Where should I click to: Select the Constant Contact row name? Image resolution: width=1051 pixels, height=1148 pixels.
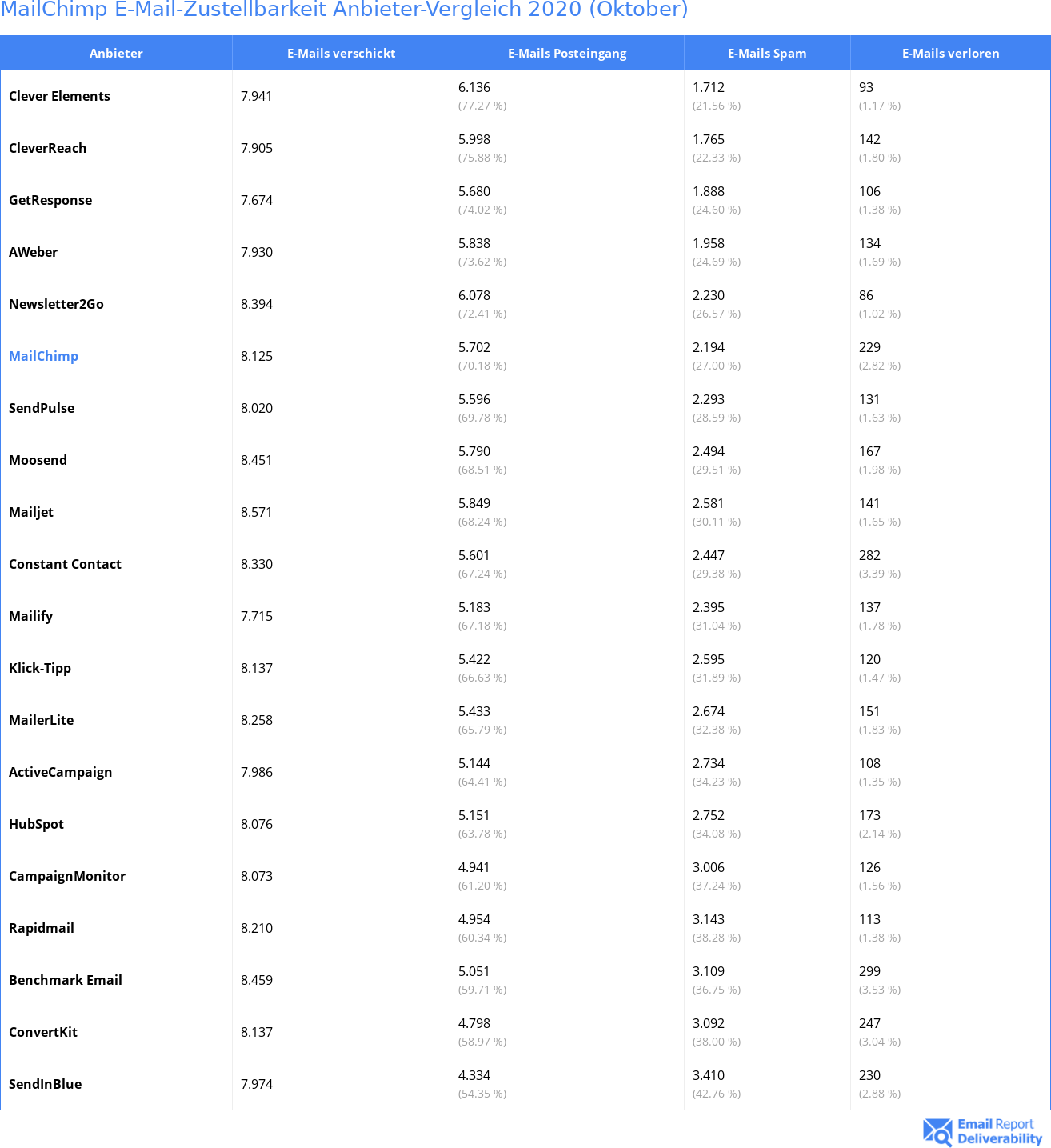(65, 564)
